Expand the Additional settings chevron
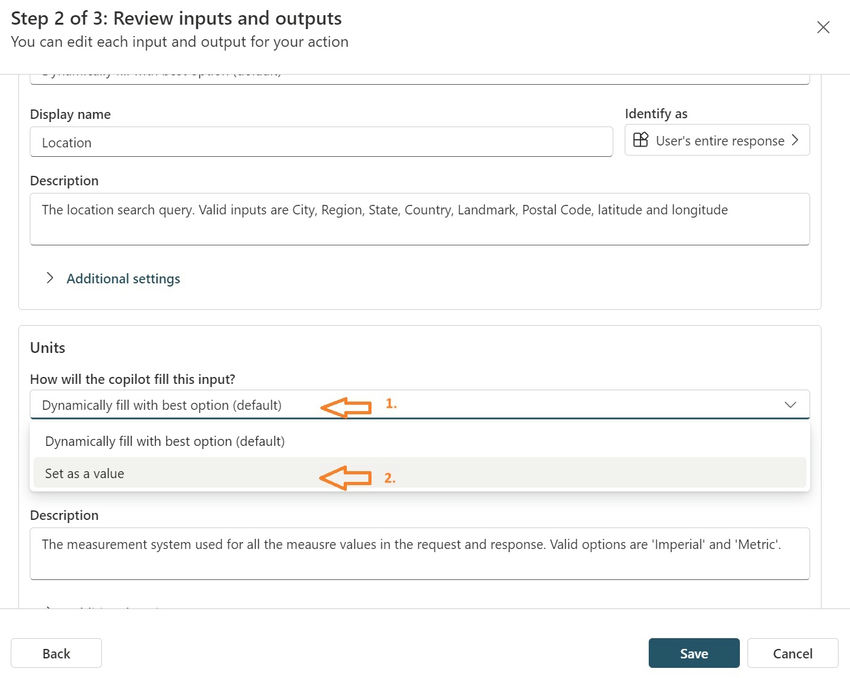The height and width of the screenshot is (678, 850). [50, 278]
